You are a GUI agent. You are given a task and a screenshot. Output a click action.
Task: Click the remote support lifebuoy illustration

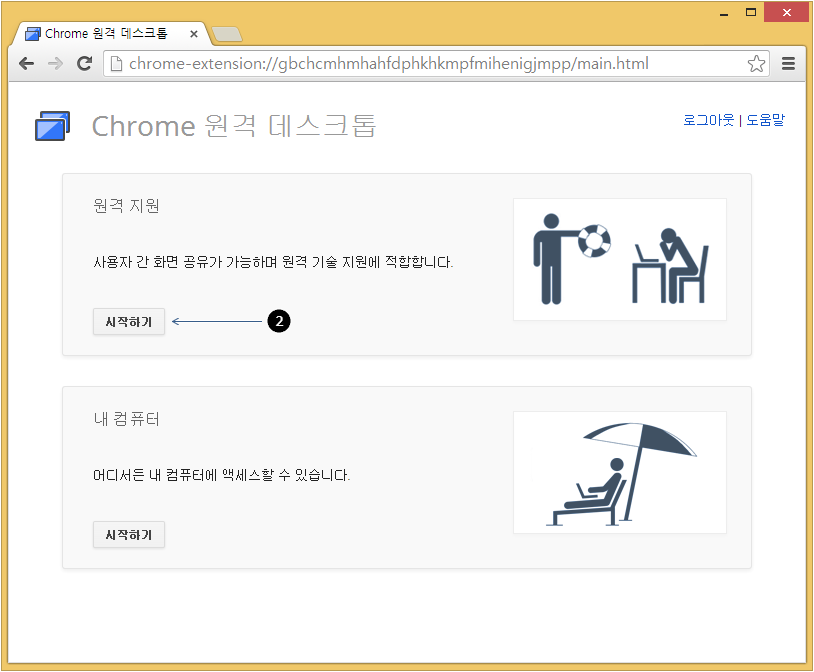pos(620,259)
